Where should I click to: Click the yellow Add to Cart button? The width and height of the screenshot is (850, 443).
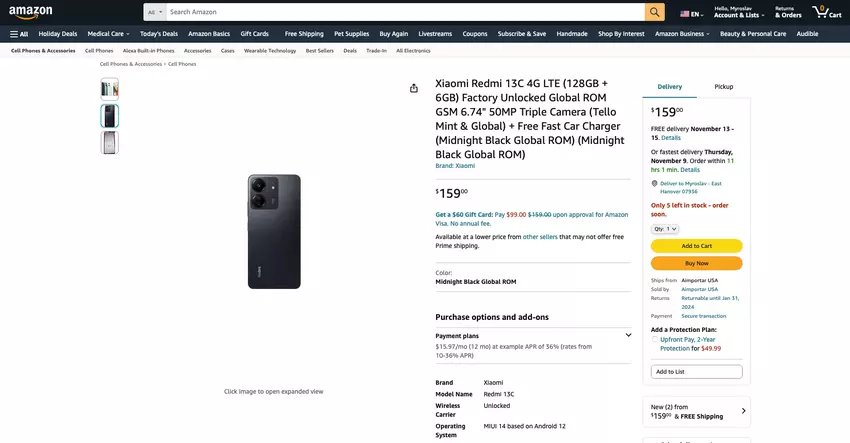coord(696,246)
